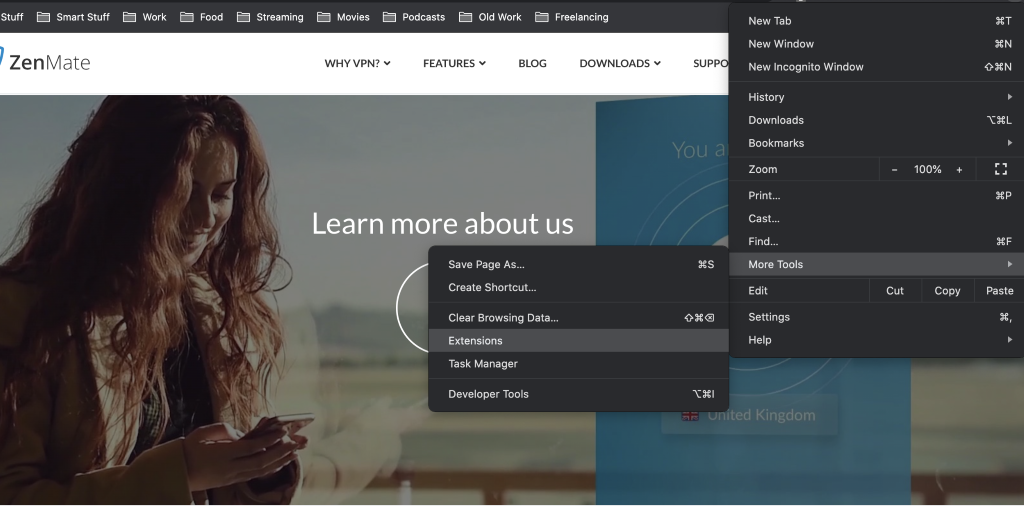The width and height of the screenshot is (1024, 506).
Task: Click the Learn more about us heading
Action: 442,223
